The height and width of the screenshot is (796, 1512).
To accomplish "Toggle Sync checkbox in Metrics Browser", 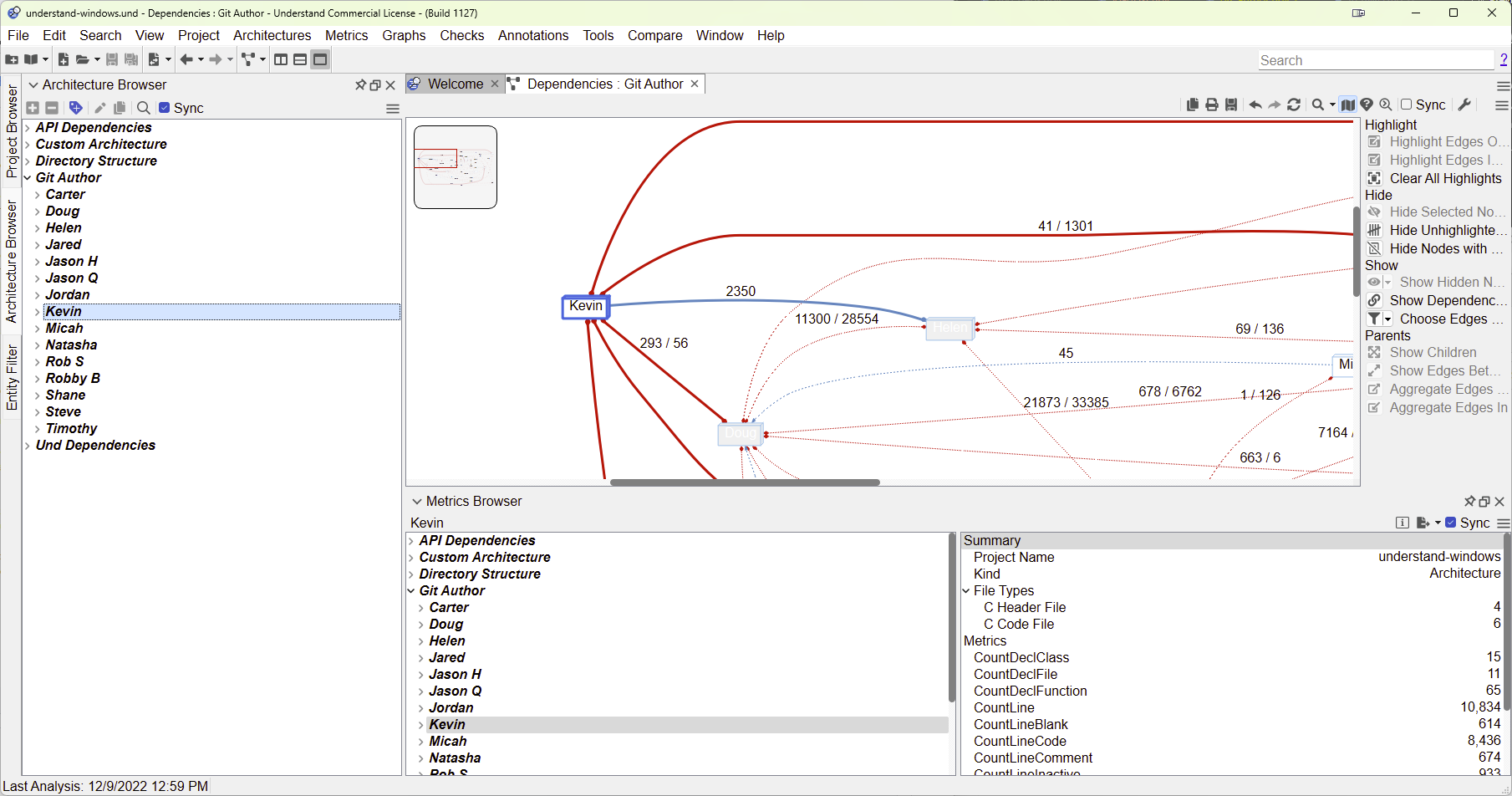I will coord(1451,523).
